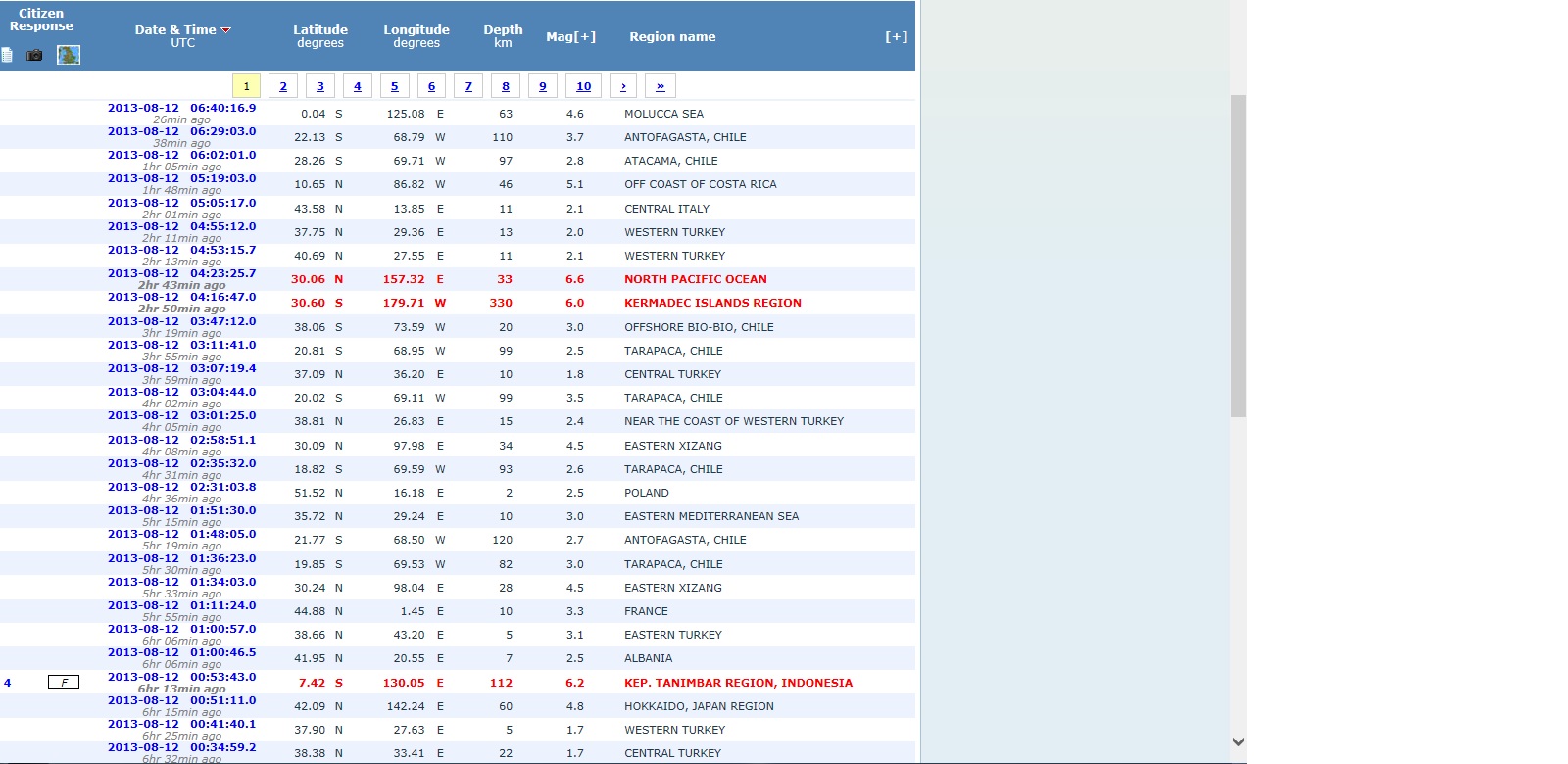Screen dimensions: 1568x764
Task: Click the F intensity box in Tanimbar row
Action: 64,682
